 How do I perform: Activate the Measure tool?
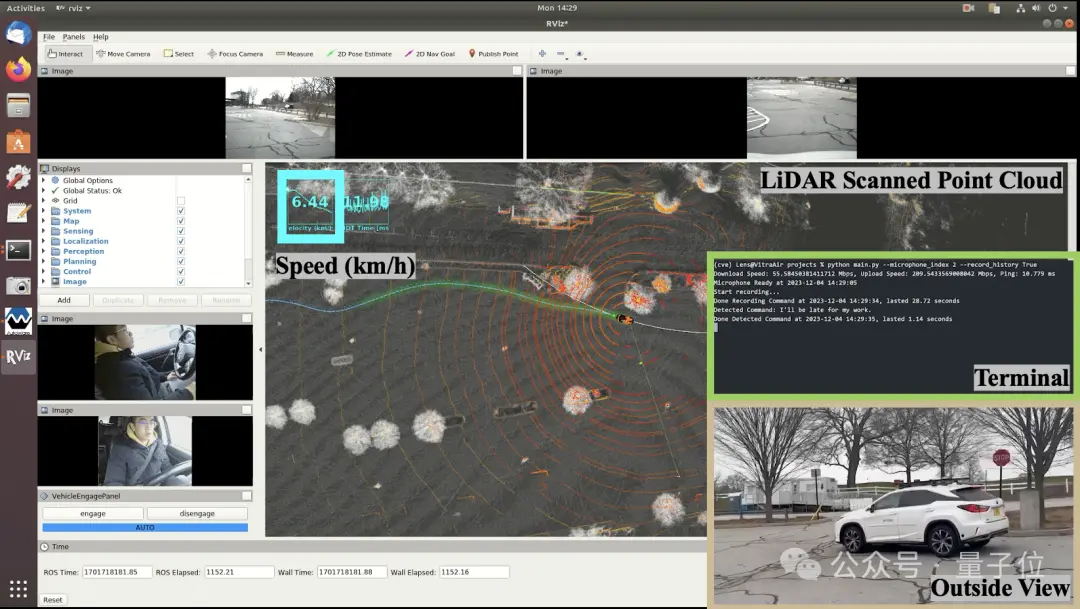point(294,54)
